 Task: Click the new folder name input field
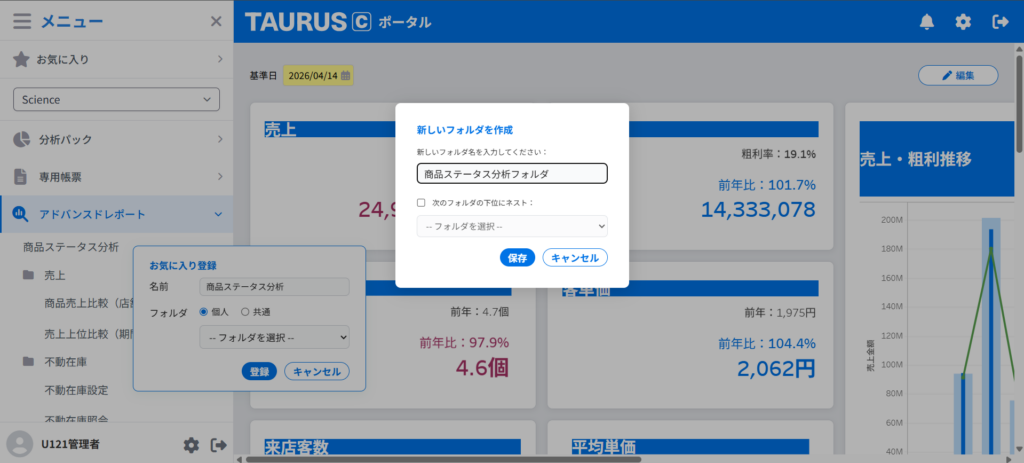512,174
